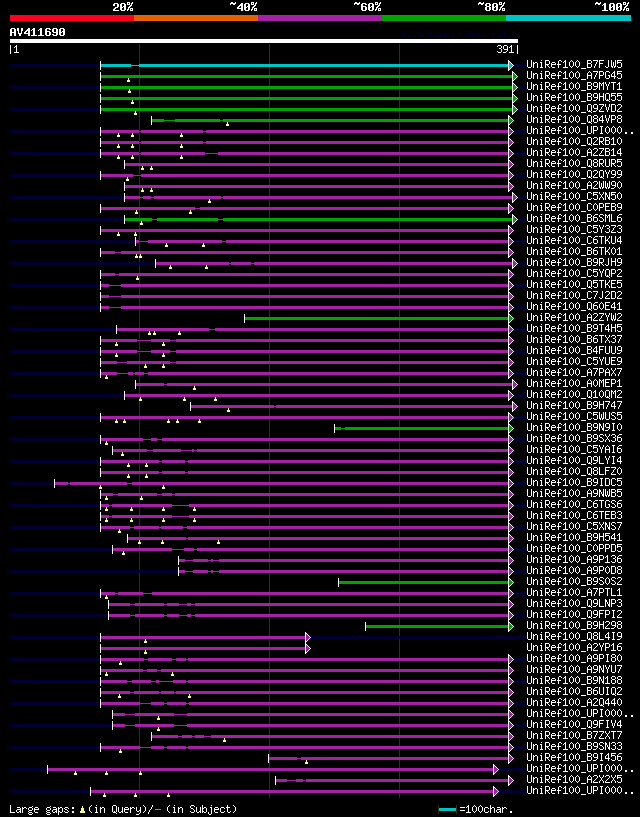The height and width of the screenshot is (817, 640).
Task: Click the purple ~60% identity color segment
Action: (320, 18)
